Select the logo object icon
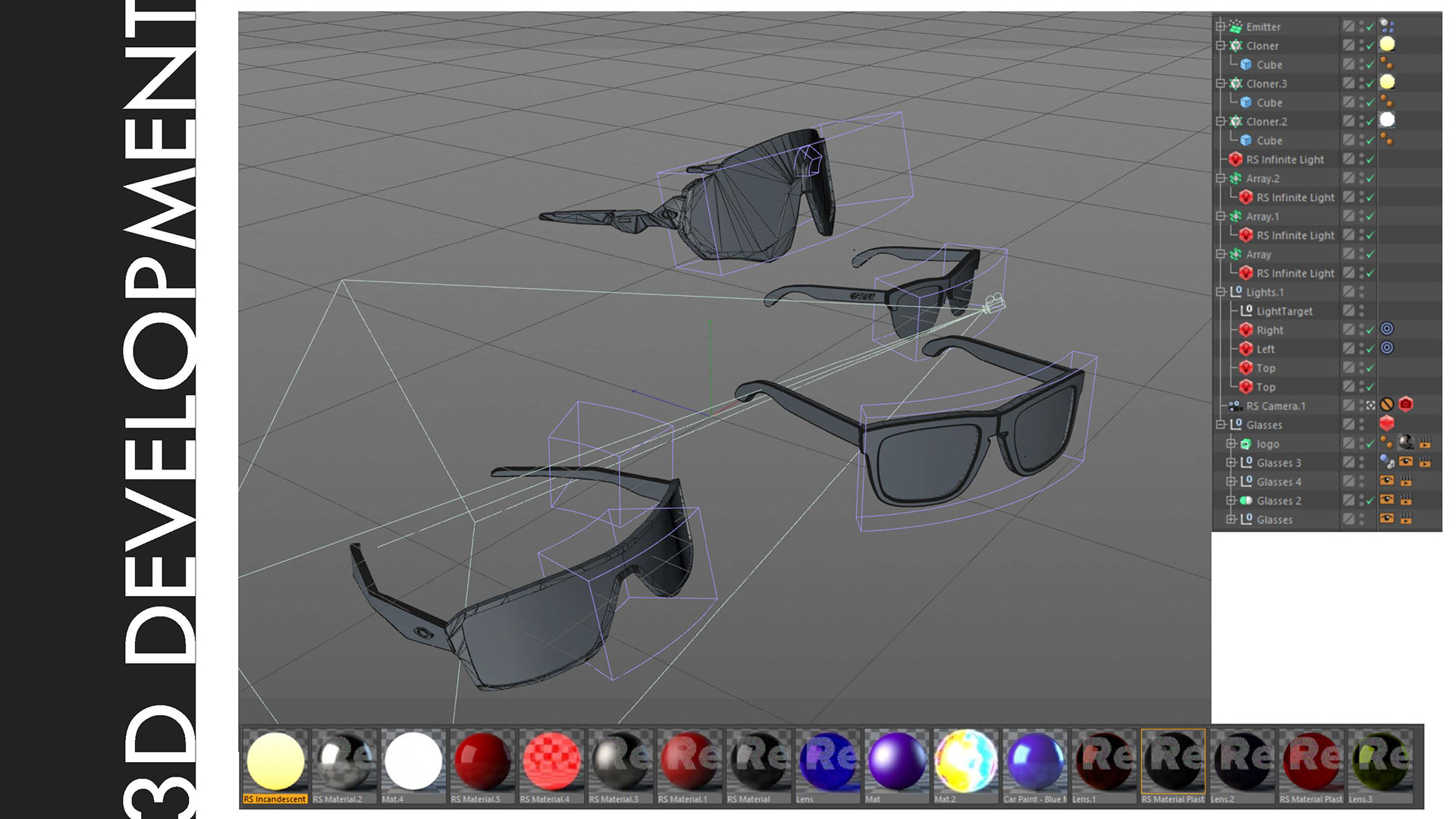 (1246, 444)
